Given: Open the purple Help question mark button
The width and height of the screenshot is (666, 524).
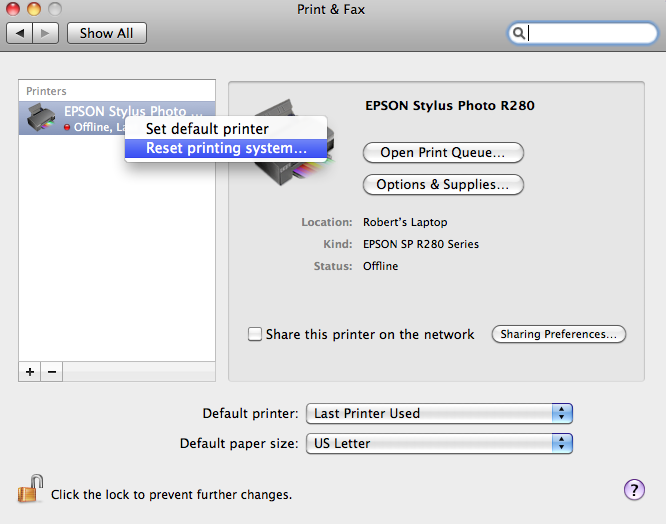Looking at the screenshot, I should (x=634, y=489).
